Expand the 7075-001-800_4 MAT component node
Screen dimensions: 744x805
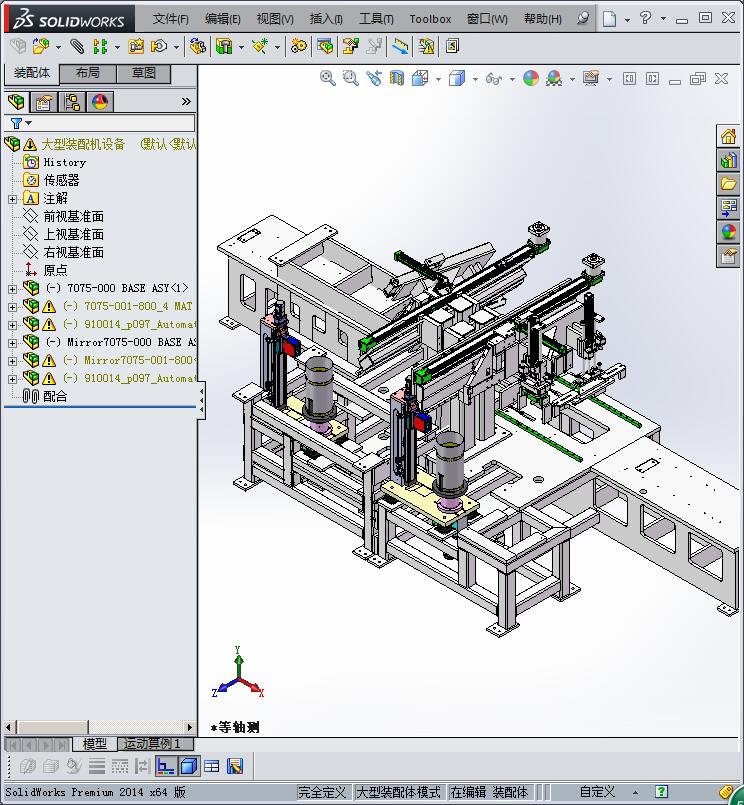click(12, 307)
